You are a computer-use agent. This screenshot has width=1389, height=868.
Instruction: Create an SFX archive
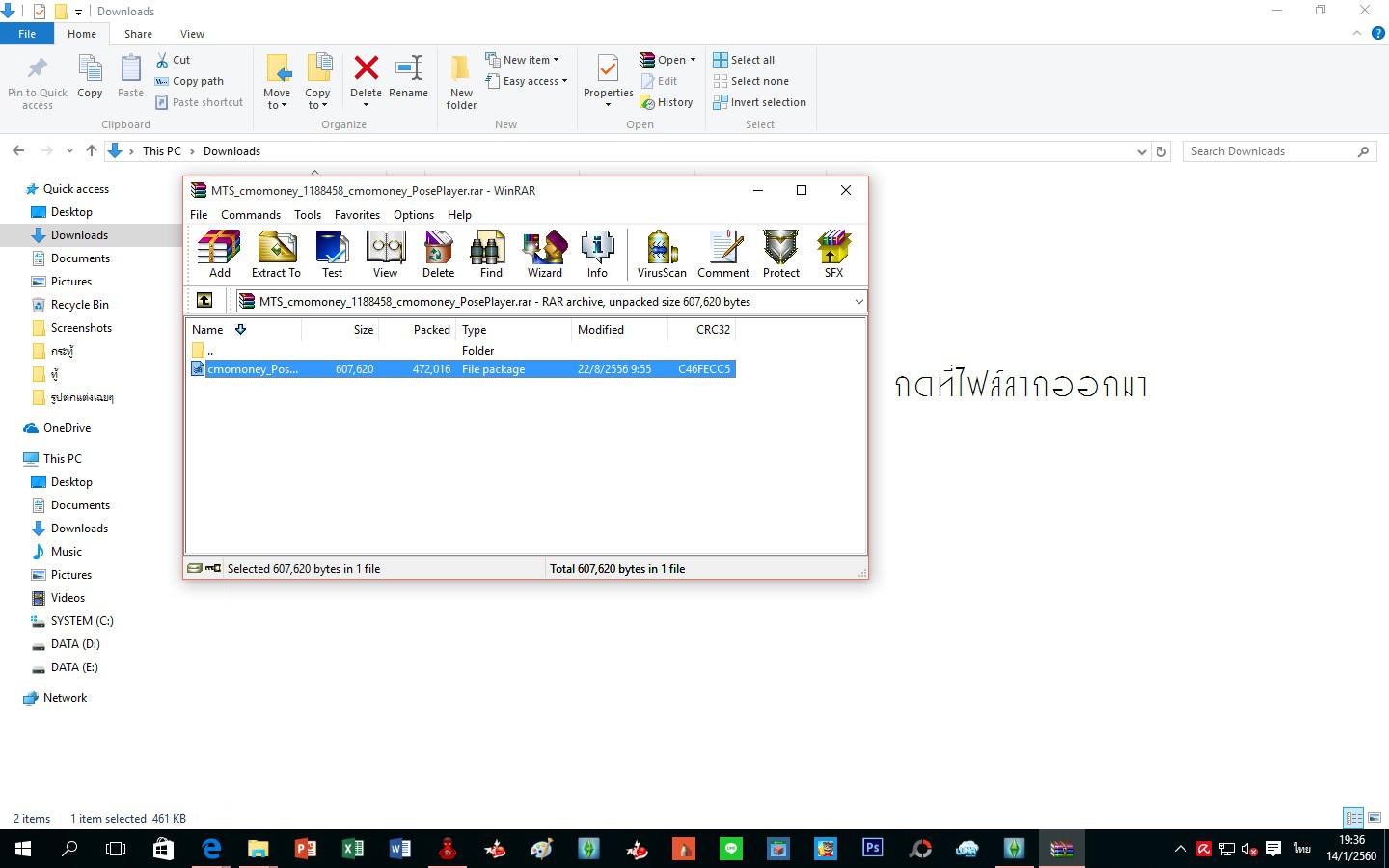[833, 254]
